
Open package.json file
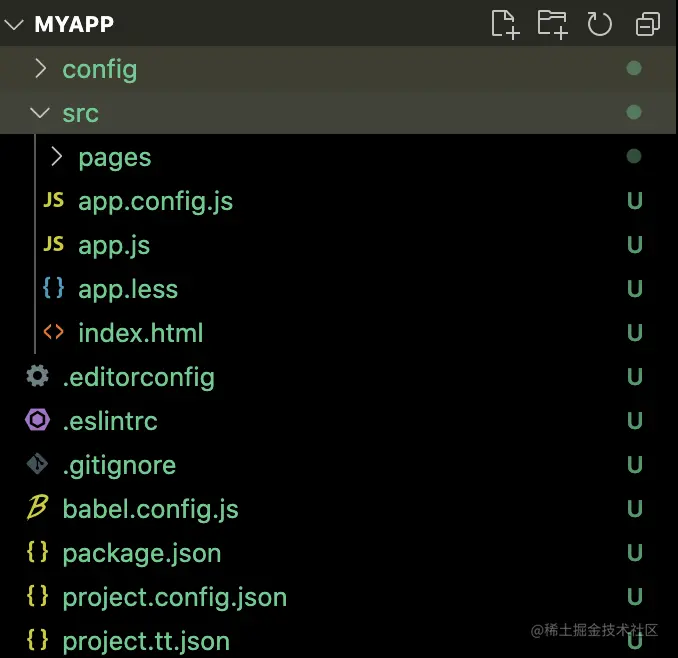(141, 553)
